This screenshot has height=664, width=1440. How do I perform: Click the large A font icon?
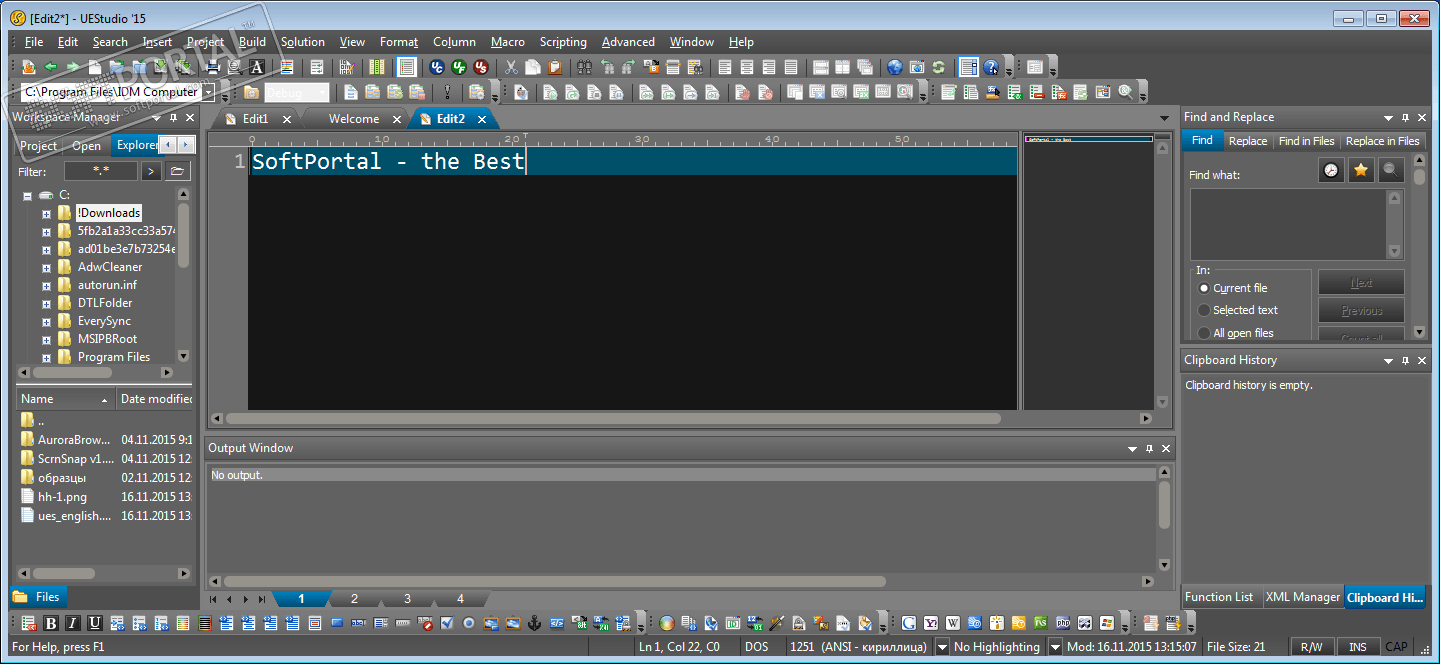click(257, 67)
